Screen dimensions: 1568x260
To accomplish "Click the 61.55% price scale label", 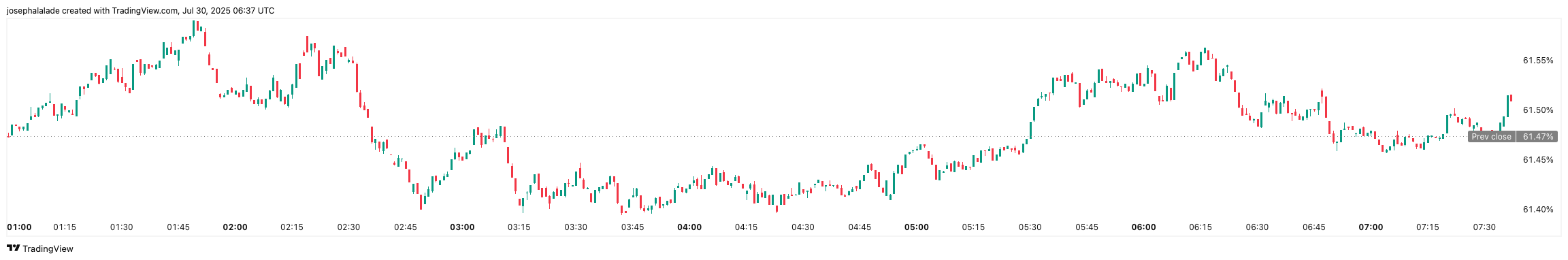I will (x=1538, y=61).
